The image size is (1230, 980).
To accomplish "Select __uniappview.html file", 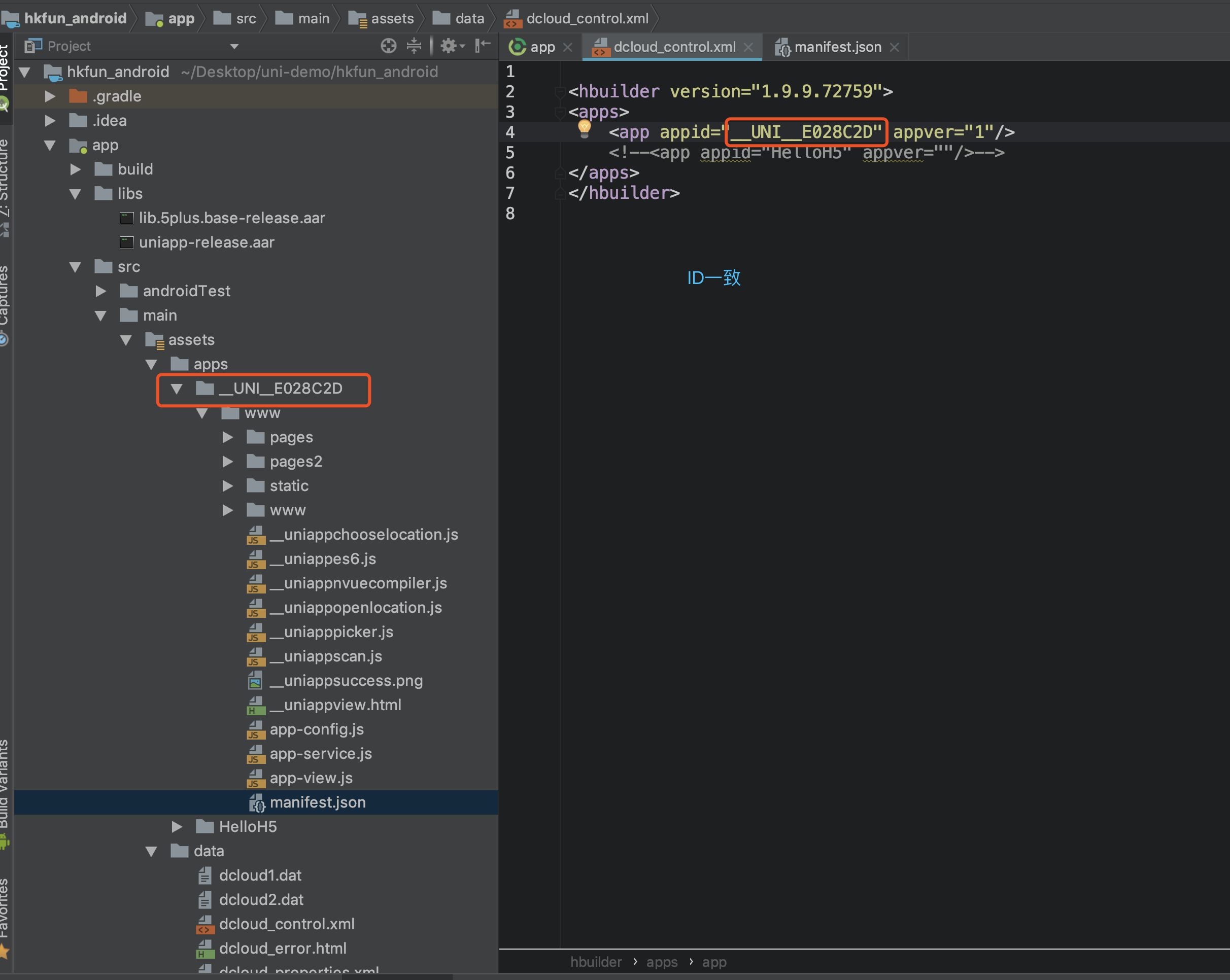I will [324, 705].
